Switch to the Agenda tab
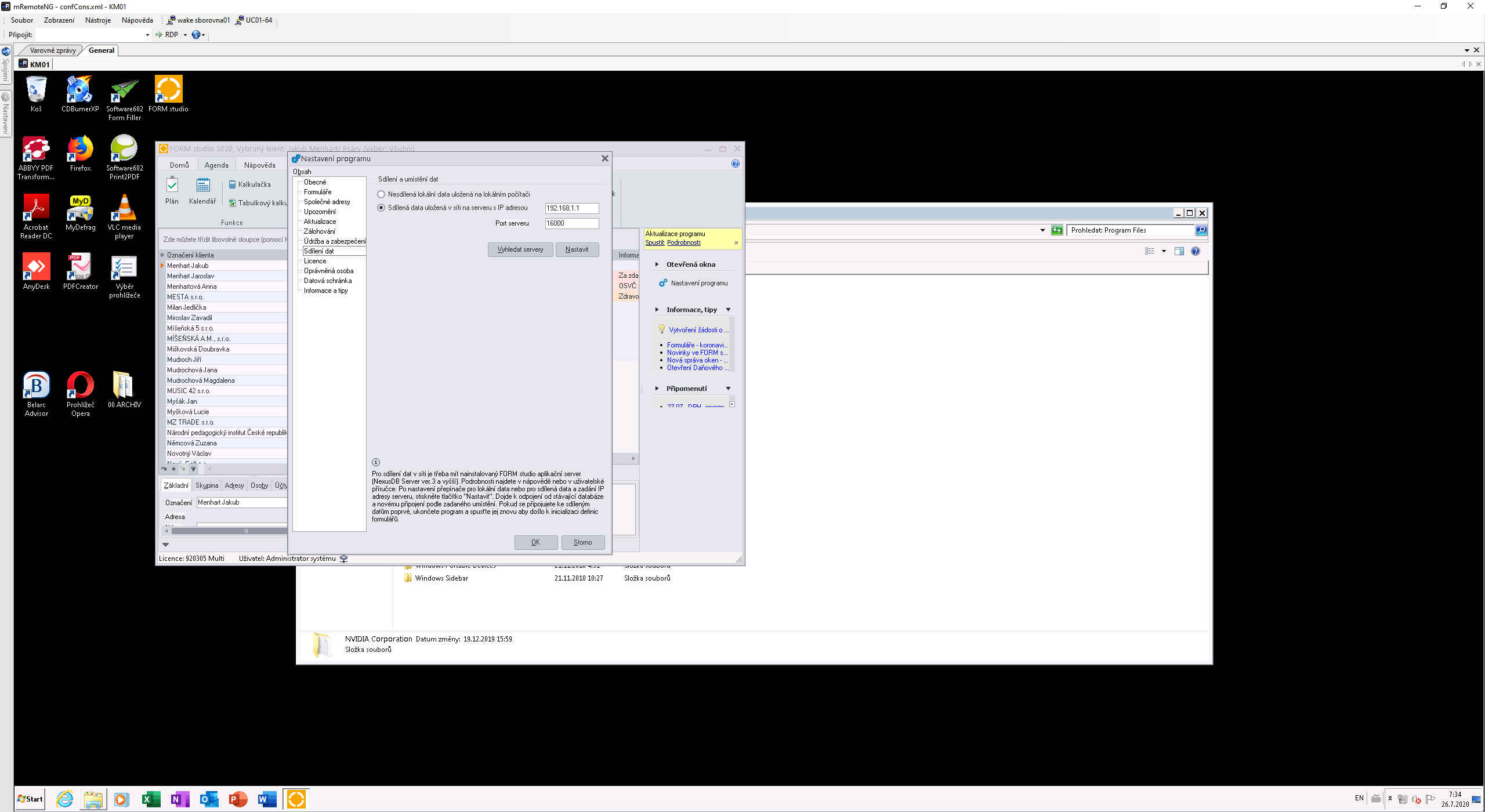 pos(216,165)
